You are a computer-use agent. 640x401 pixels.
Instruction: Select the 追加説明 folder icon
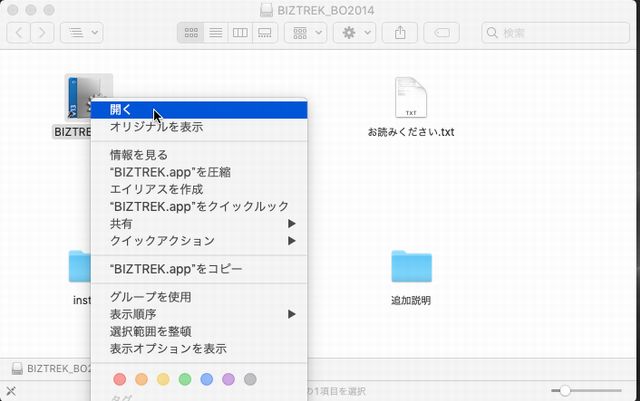pyautogui.click(x=411, y=266)
